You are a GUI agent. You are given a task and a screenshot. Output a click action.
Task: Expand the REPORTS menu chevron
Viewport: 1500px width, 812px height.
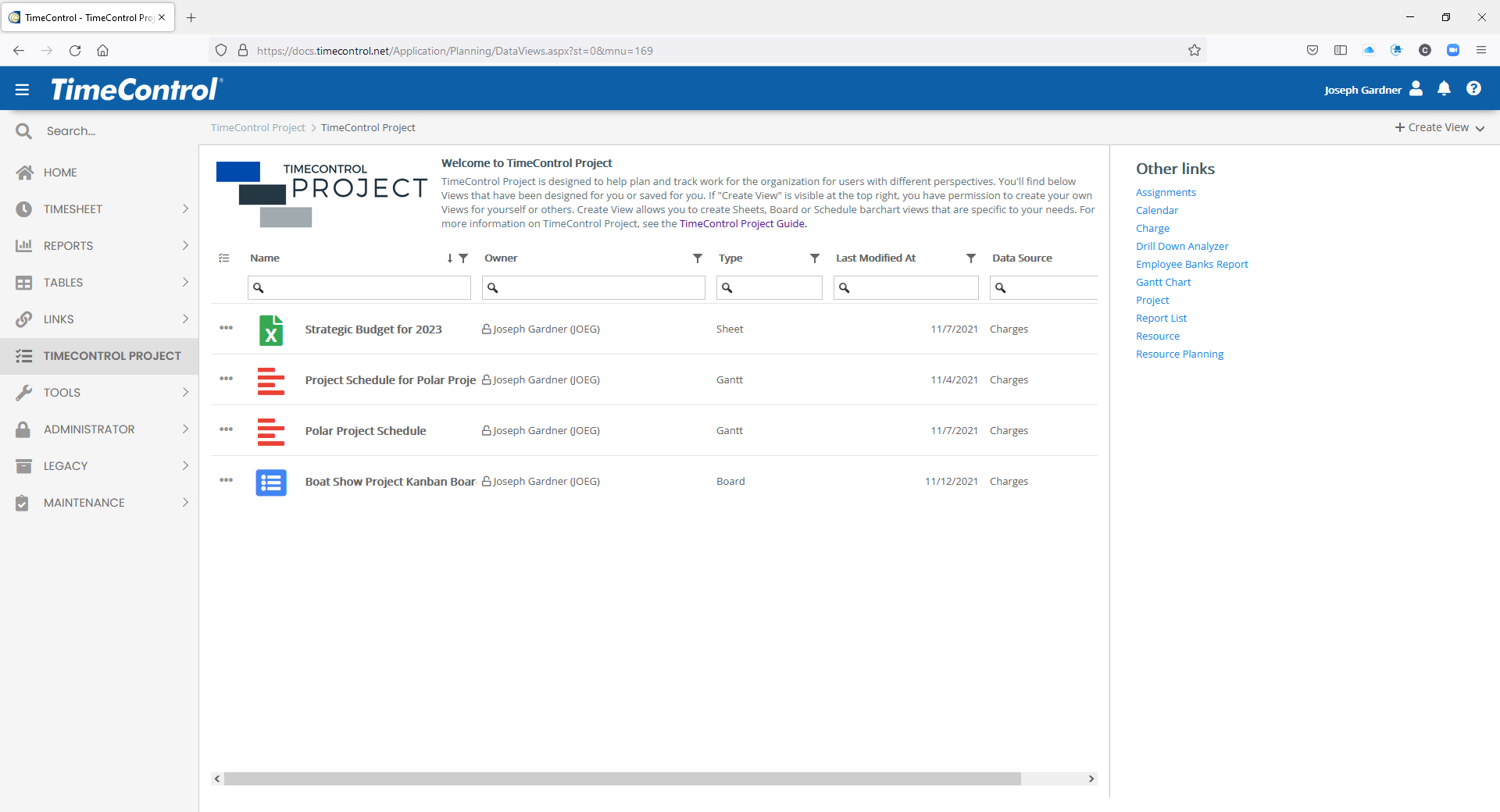point(185,245)
